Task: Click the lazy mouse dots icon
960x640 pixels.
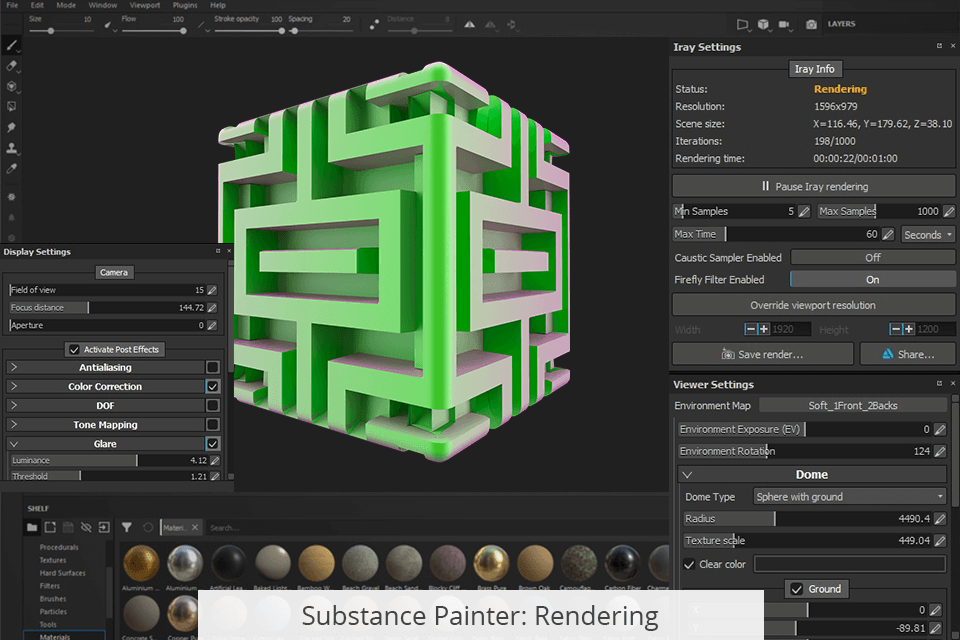Action: (x=374, y=24)
